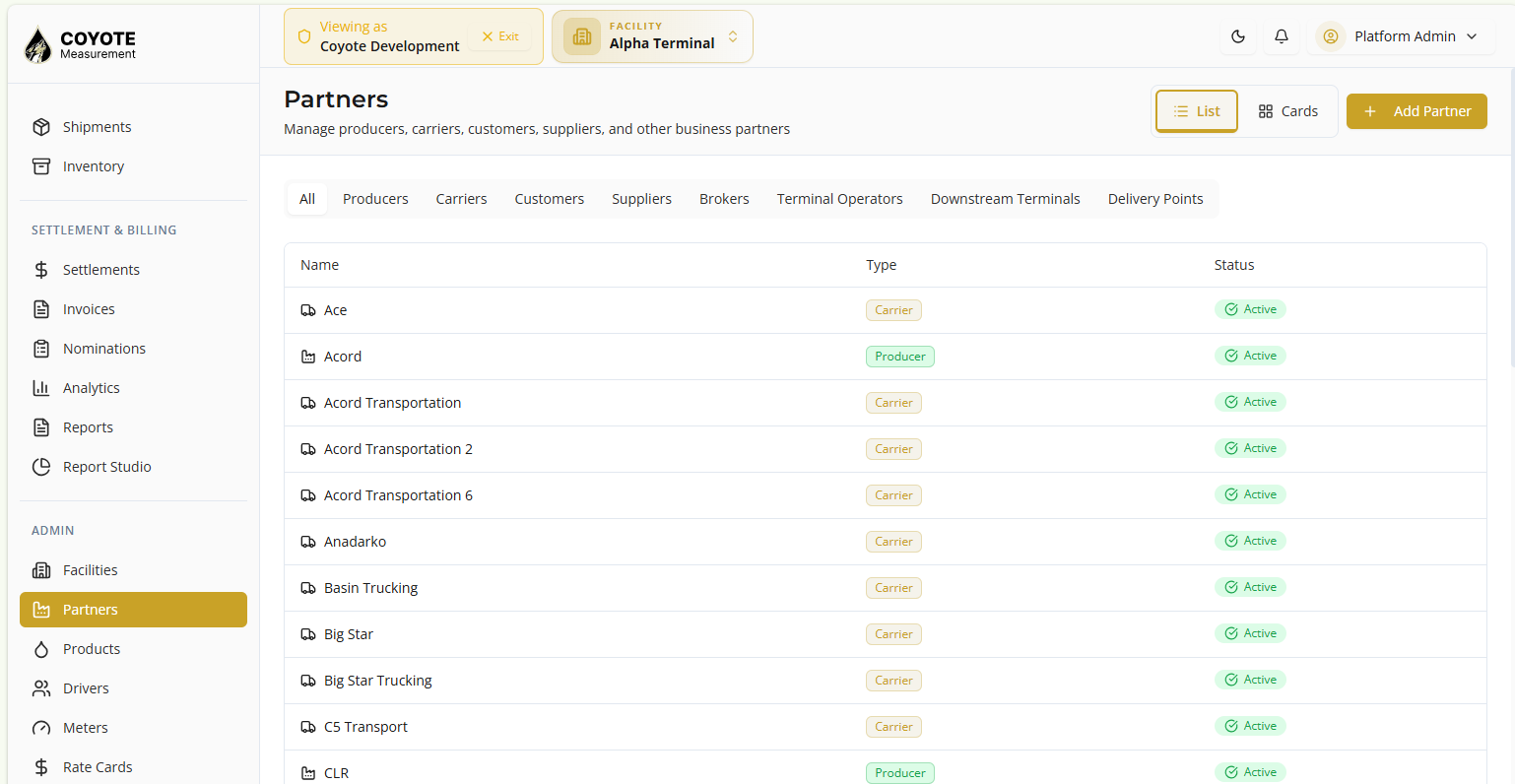
Task: Open the C5 Transport partner row
Action: click(x=885, y=727)
